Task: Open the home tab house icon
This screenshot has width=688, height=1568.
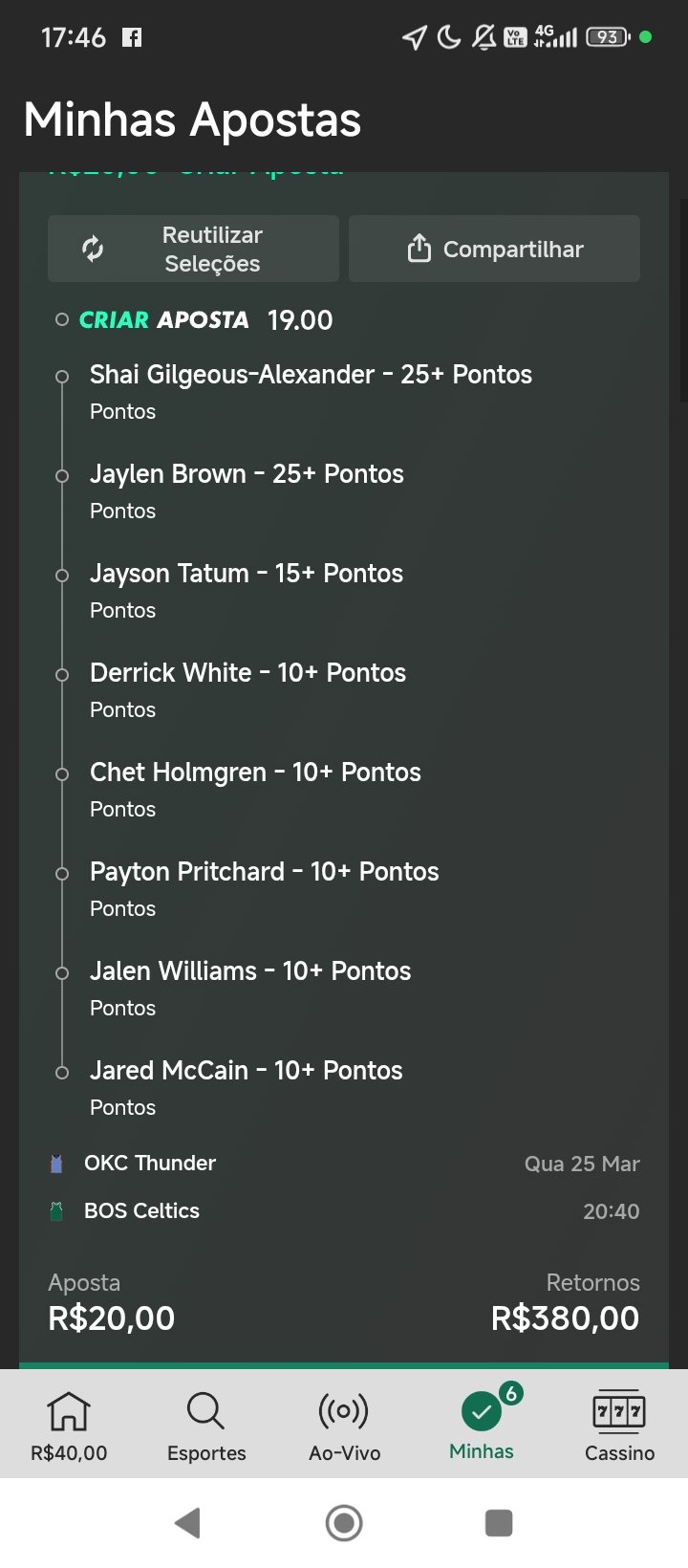Action: click(69, 1411)
